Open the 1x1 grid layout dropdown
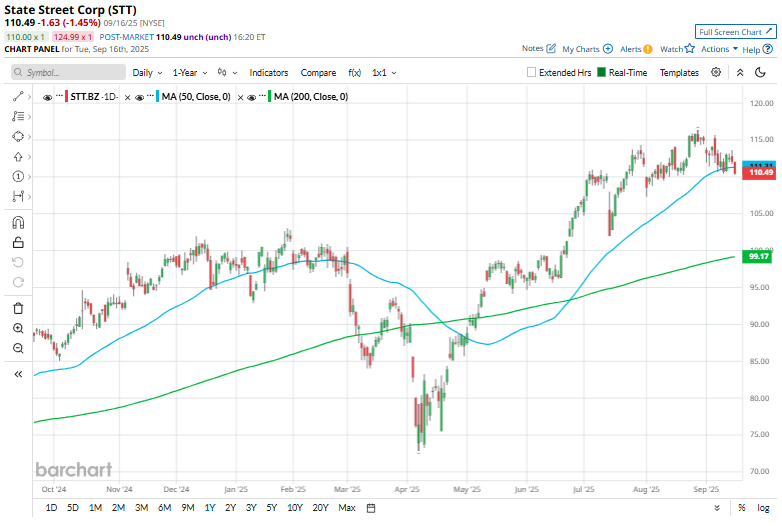782x526 pixels. (384, 73)
